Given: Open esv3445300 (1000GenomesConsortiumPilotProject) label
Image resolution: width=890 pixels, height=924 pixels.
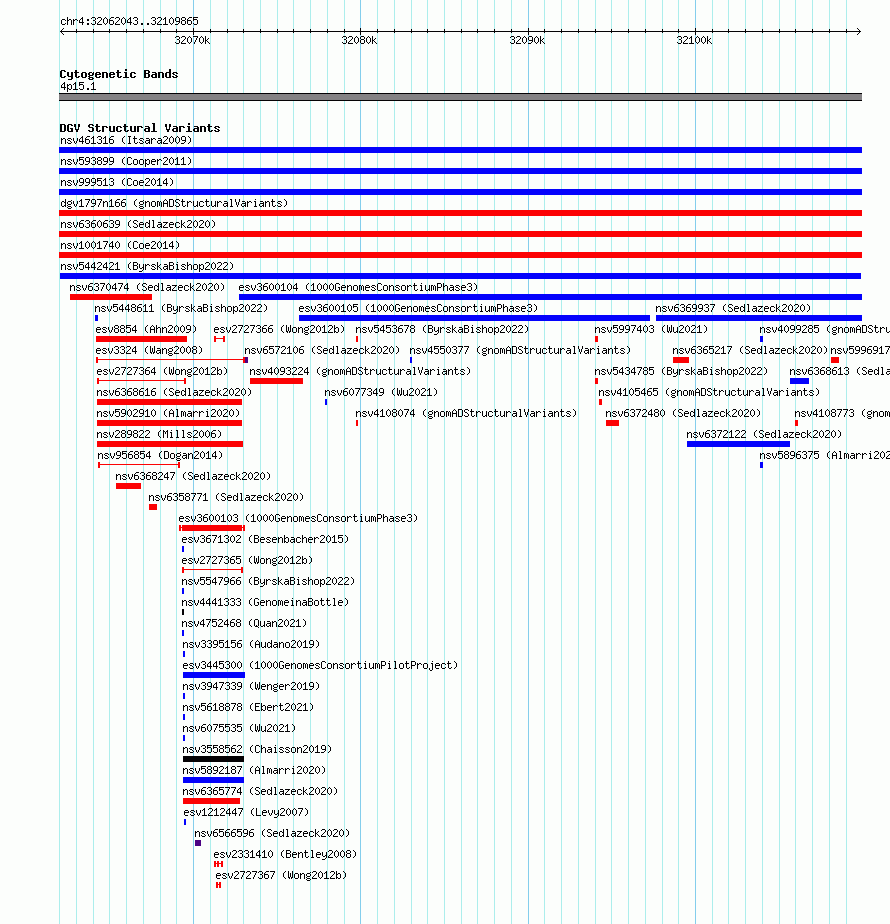Looking at the screenshot, I should (x=320, y=665).
